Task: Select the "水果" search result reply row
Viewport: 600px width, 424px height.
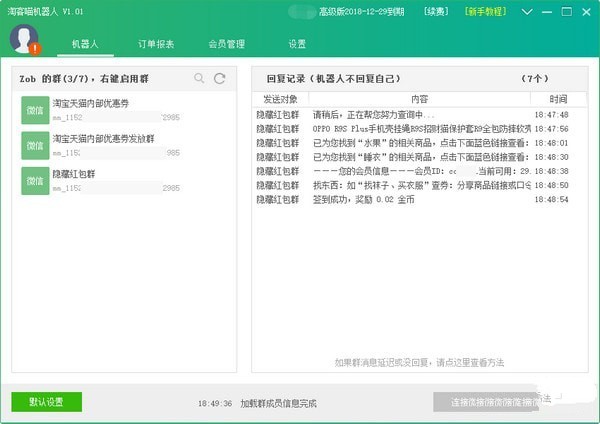Action: [x=419, y=143]
